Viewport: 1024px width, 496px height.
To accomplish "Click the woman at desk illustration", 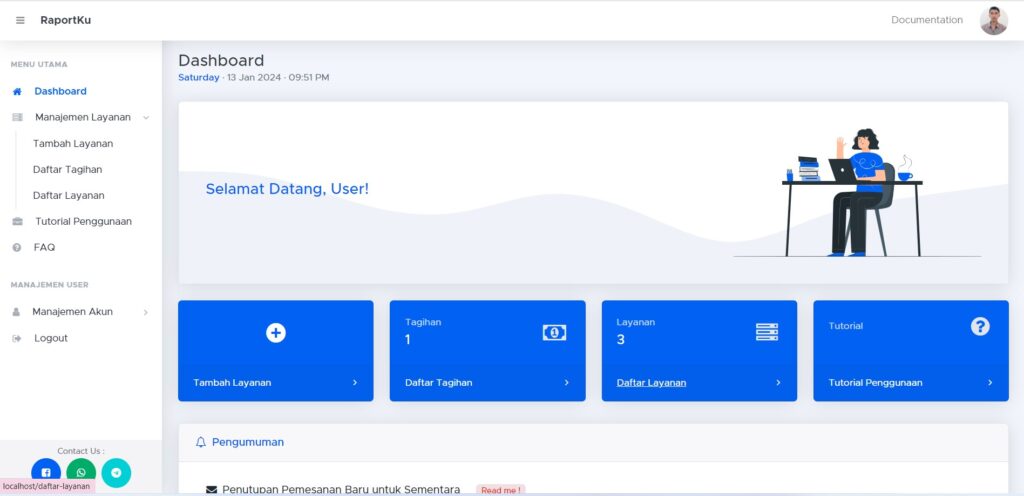I will click(x=856, y=193).
